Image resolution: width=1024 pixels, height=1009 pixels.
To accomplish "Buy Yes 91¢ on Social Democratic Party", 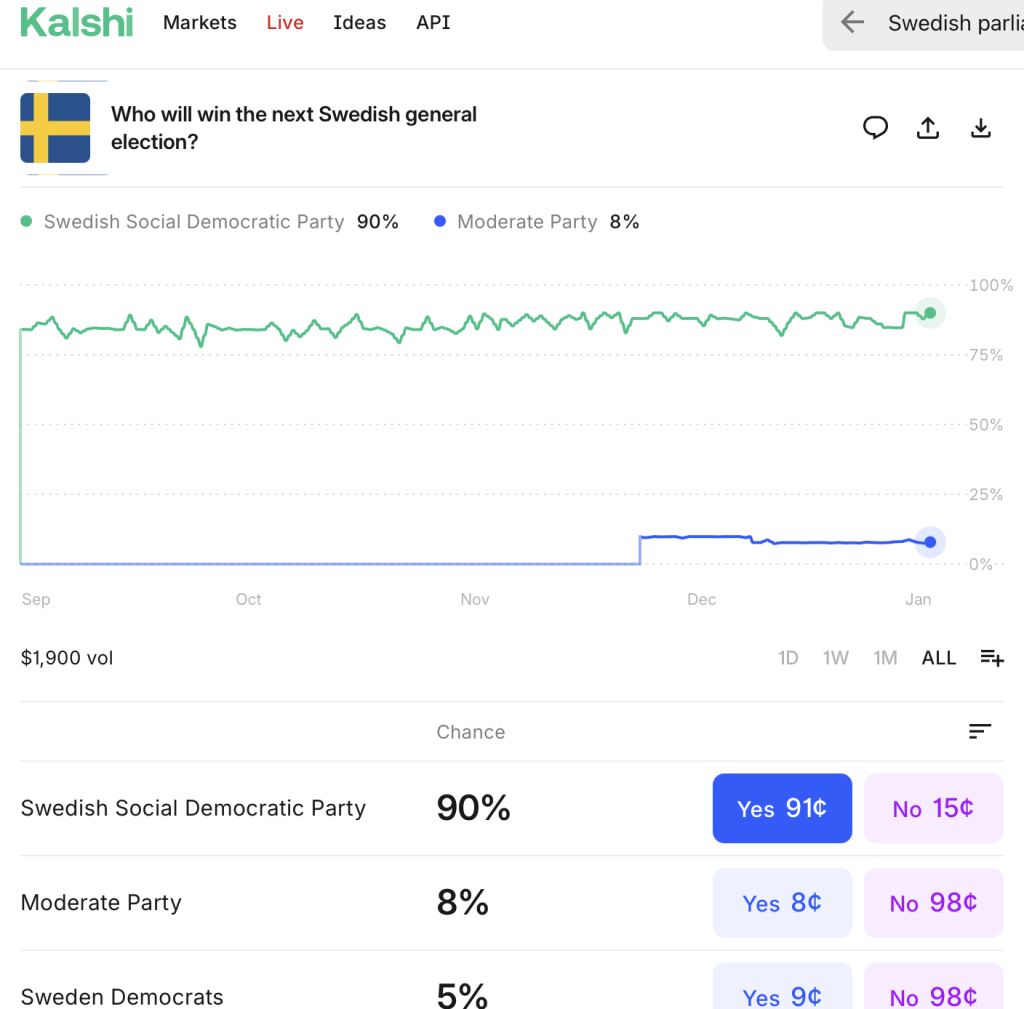I will tap(782, 808).
